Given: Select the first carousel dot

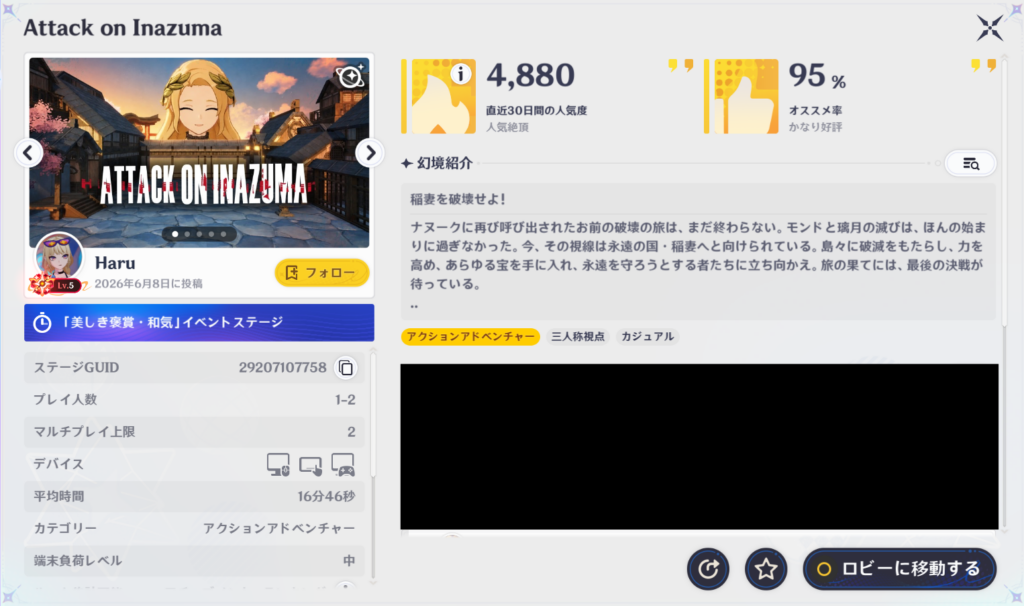Looking at the screenshot, I should pyautogui.click(x=174, y=234).
